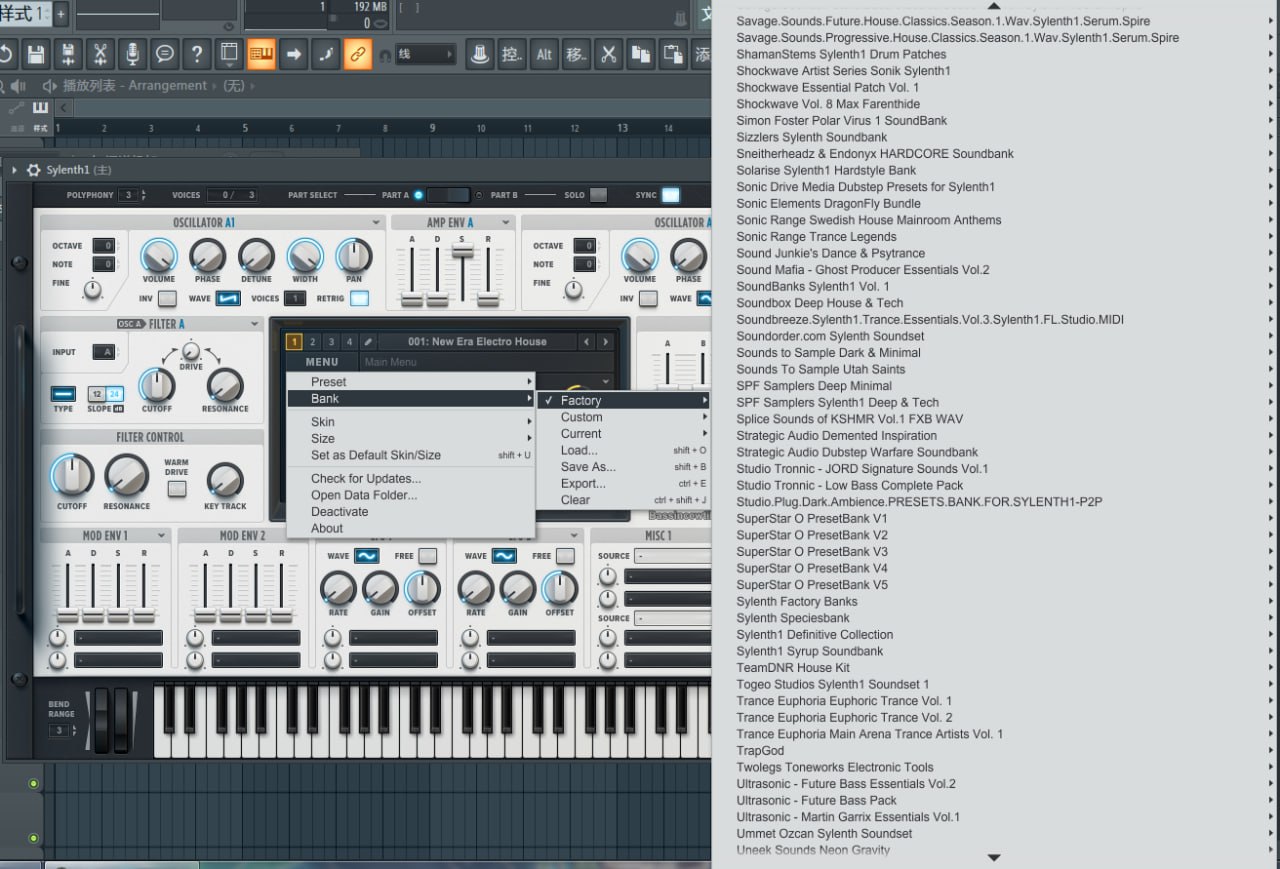
Task: Open the AMP ENV A dropdown arrow
Action: [505, 223]
